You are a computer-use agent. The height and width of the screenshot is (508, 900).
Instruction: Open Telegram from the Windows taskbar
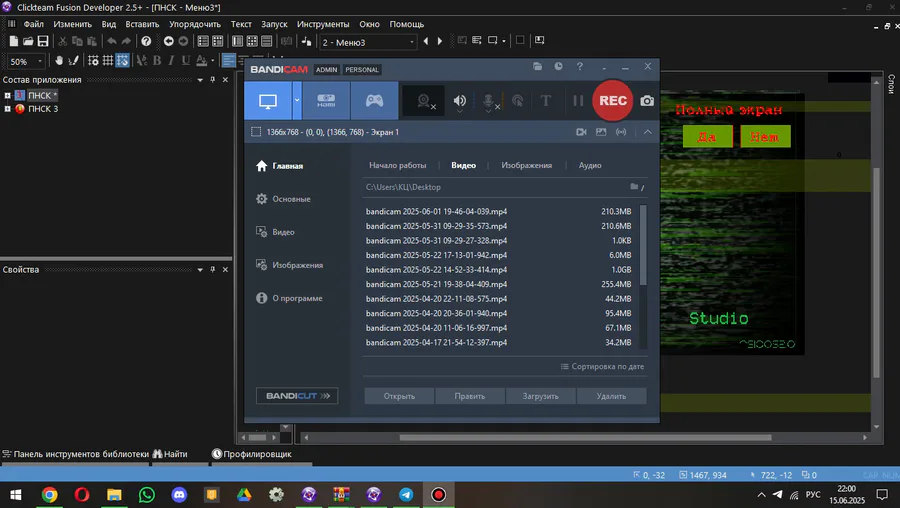pyautogui.click(x=406, y=494)
